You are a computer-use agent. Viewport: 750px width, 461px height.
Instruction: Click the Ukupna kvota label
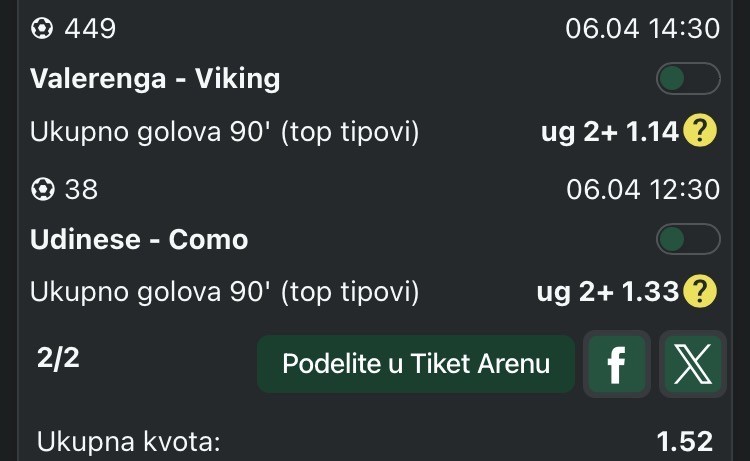point(128,441)
